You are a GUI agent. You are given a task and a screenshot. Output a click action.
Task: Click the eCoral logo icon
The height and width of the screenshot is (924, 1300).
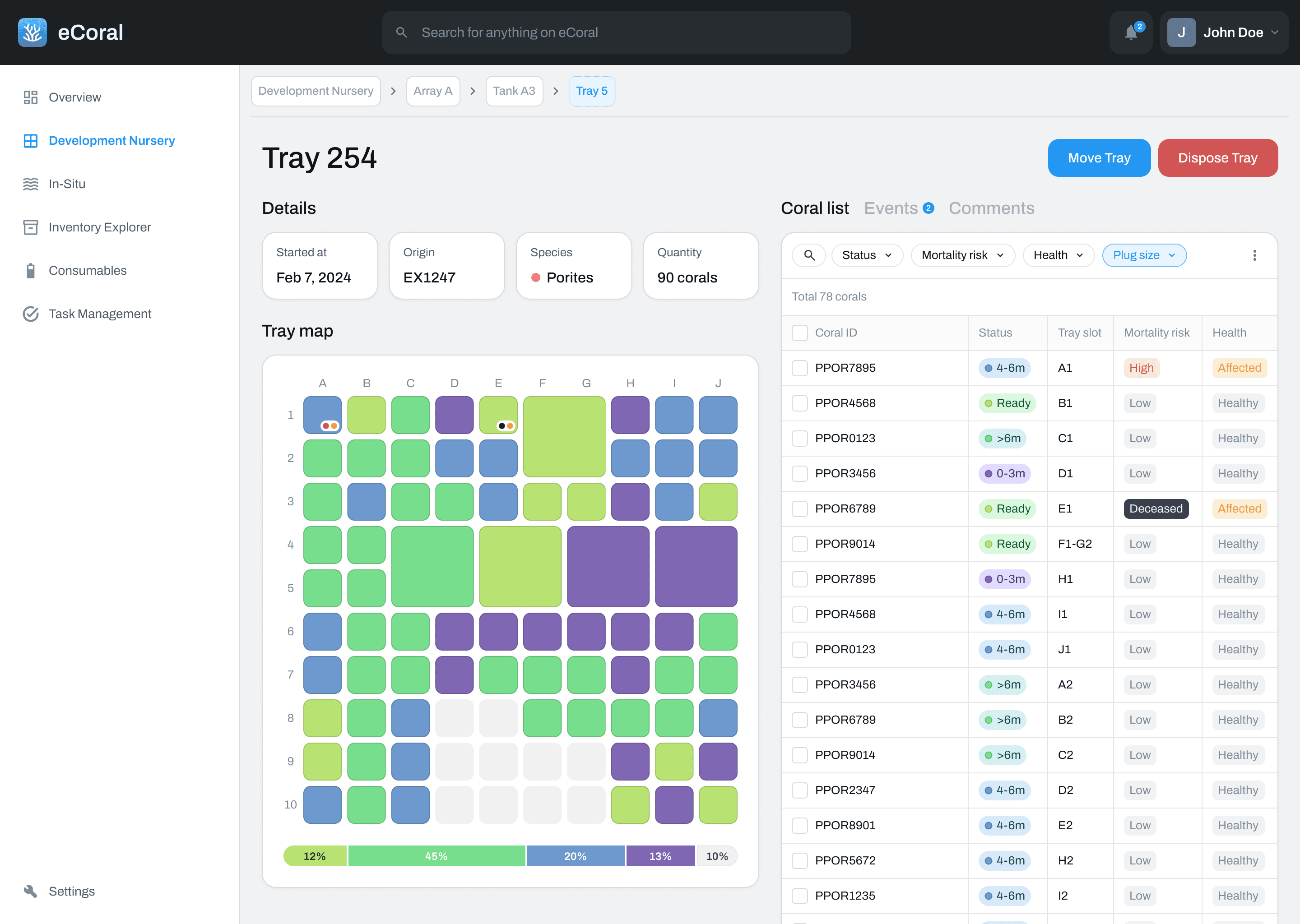click(x=32, y=32)
